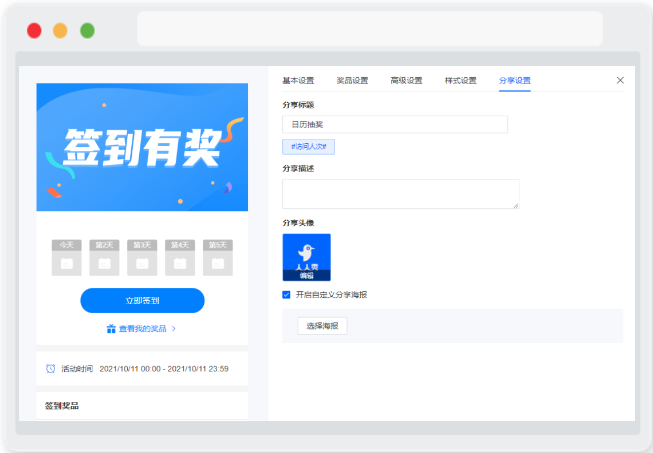Viewport: 653px width, 453px height.
Task: Click the green window maximize dot
Action: tap(87, 30)
